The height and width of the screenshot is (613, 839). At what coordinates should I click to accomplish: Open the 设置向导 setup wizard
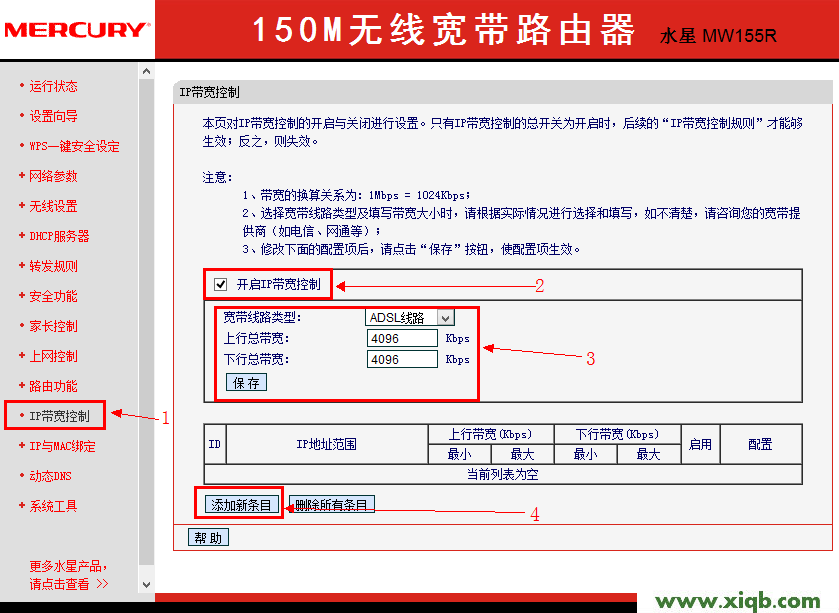[x=53, y=116]
